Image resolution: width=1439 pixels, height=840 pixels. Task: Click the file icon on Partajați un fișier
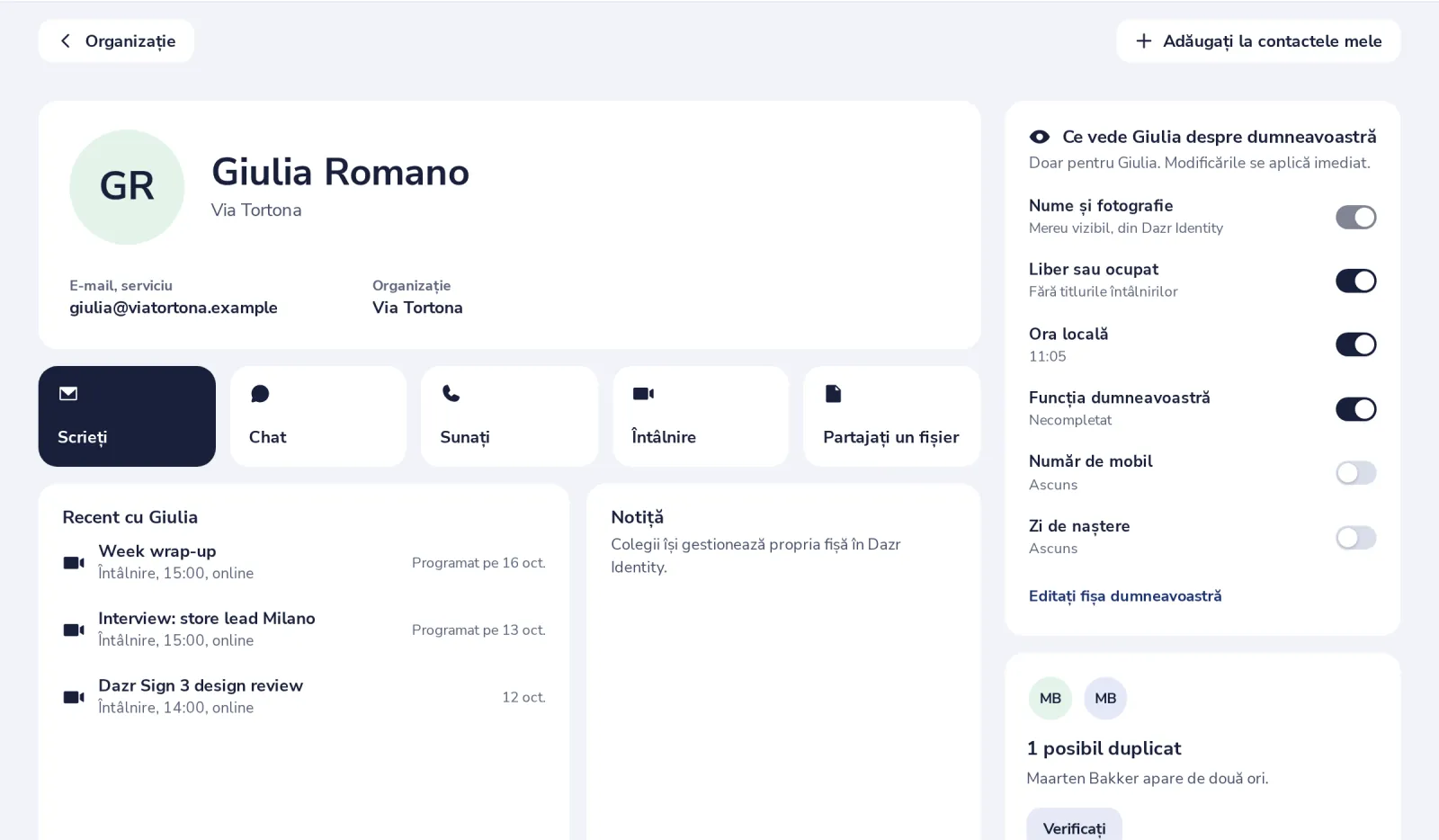pyautogui.click(x=834, y=393)
